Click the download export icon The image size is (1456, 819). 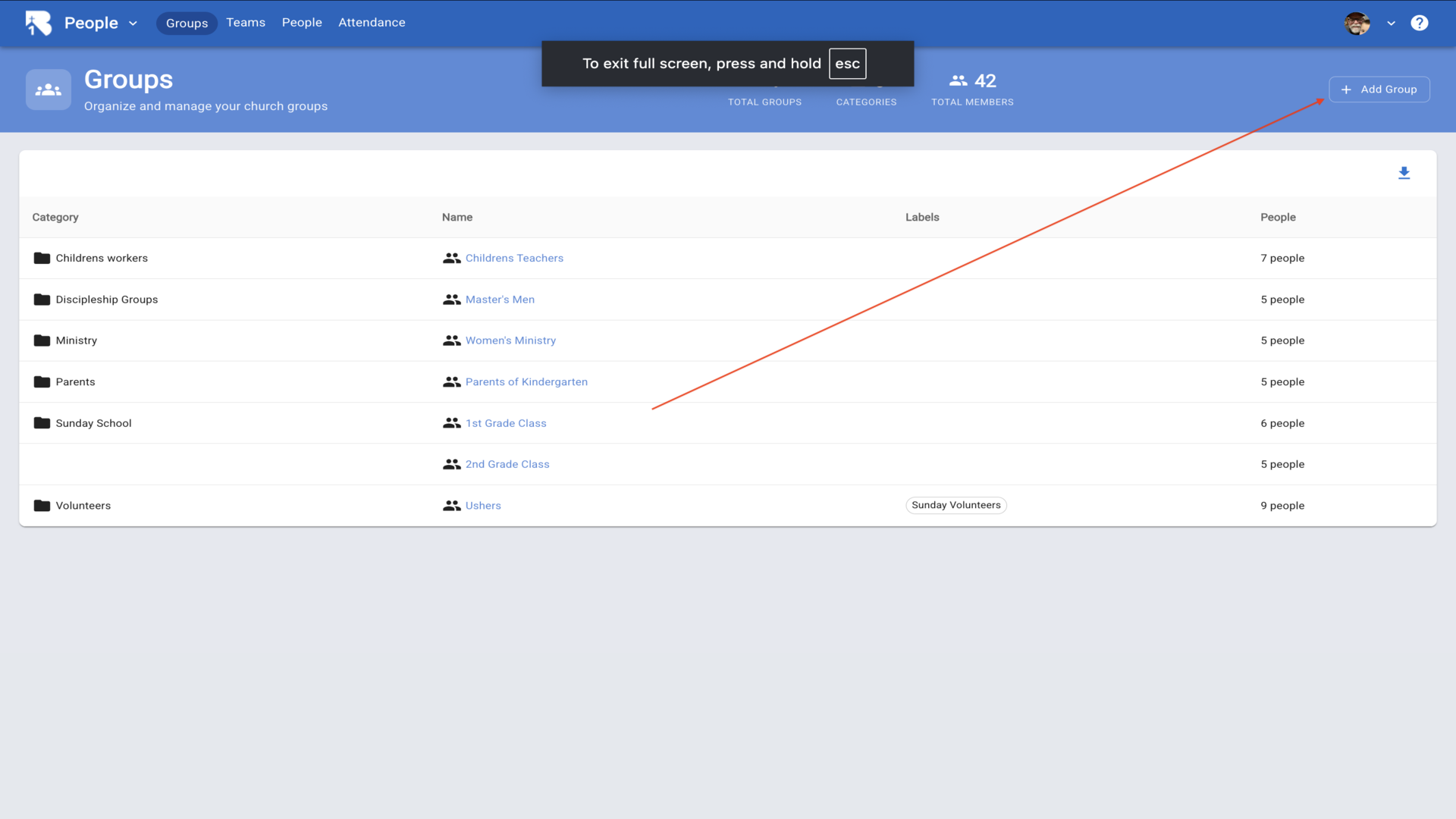coord(1404,173)
